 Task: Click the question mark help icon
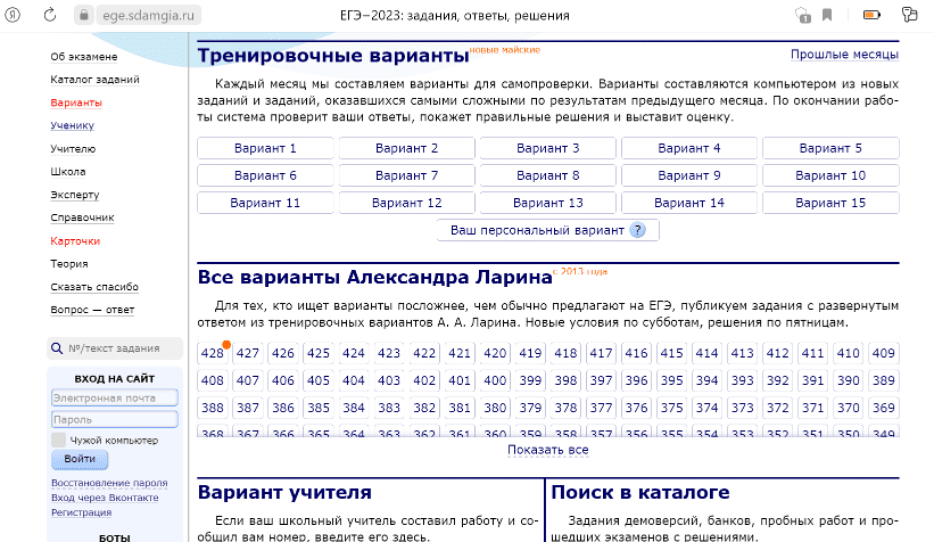tap(637, 230)
